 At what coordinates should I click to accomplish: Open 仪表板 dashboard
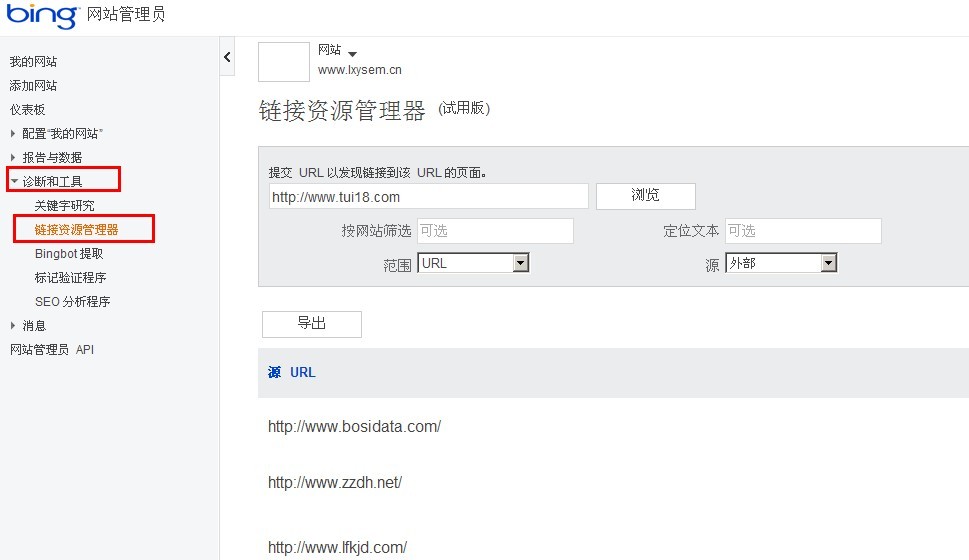coord(27,109)
